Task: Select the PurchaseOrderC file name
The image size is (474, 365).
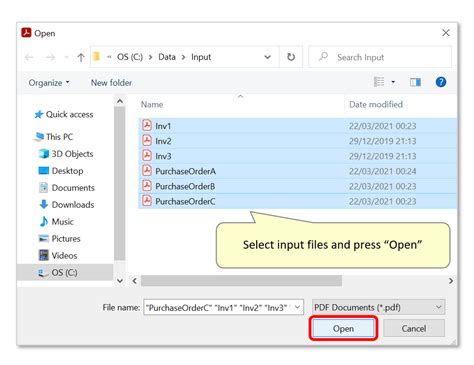Action: pos(185,201)
